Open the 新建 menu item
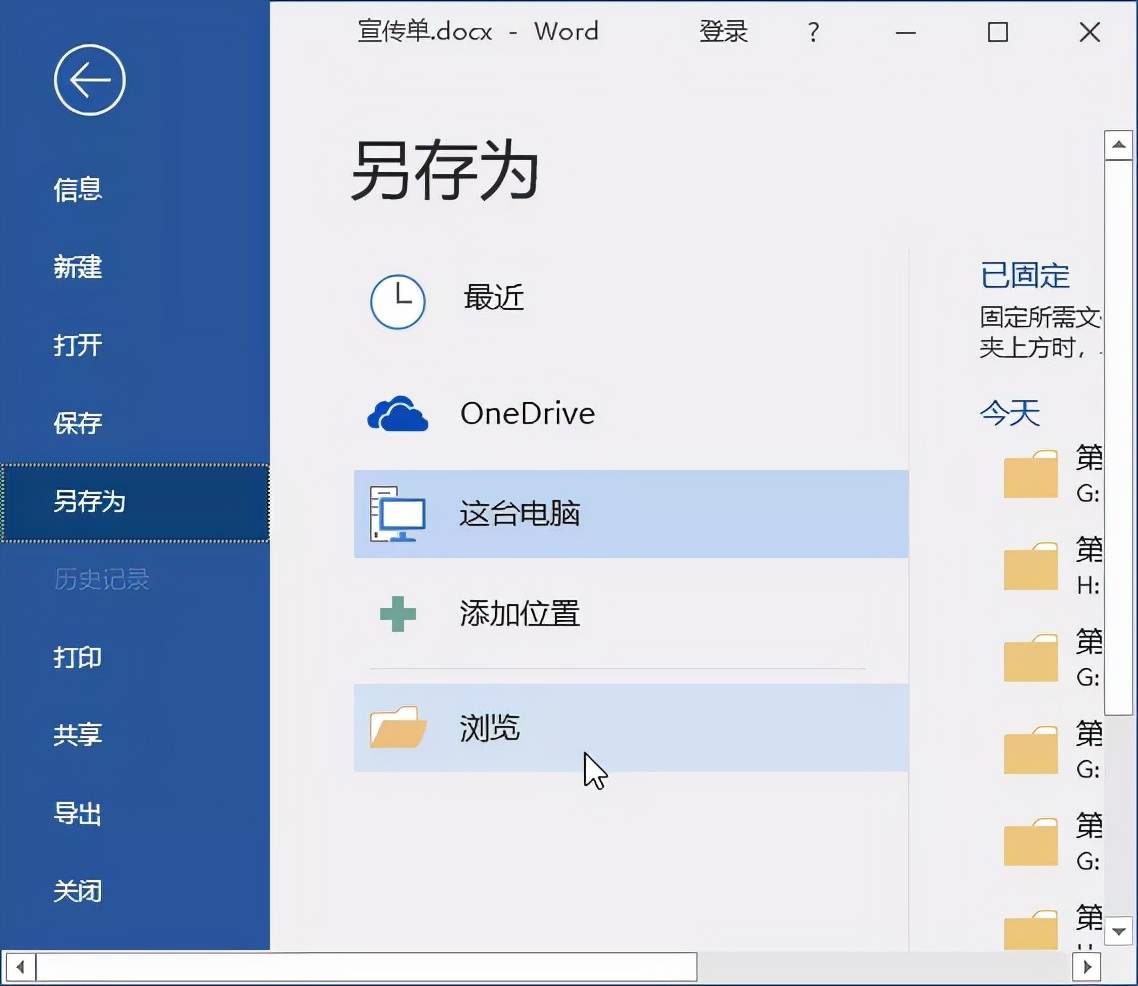The height and width of the screenshot is (986, 1138). tap(78, 267)
